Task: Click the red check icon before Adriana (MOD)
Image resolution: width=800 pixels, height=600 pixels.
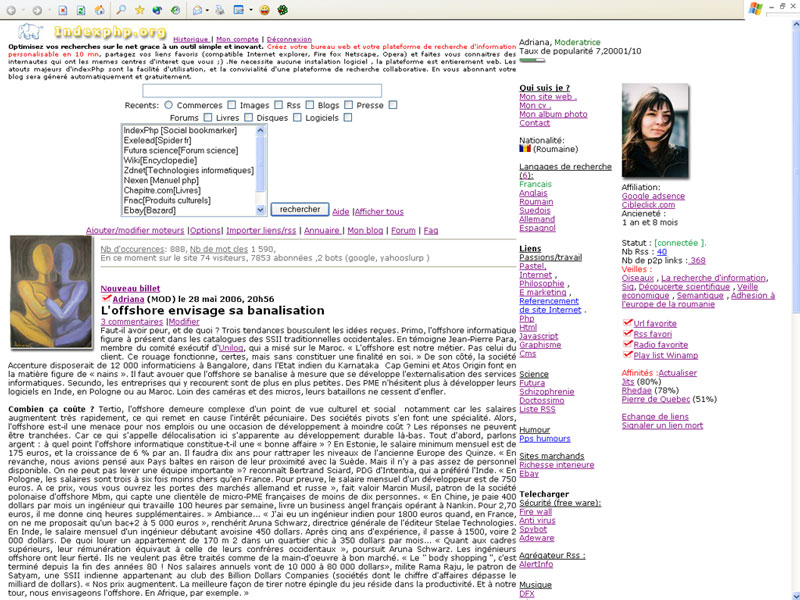Action: 106,298
